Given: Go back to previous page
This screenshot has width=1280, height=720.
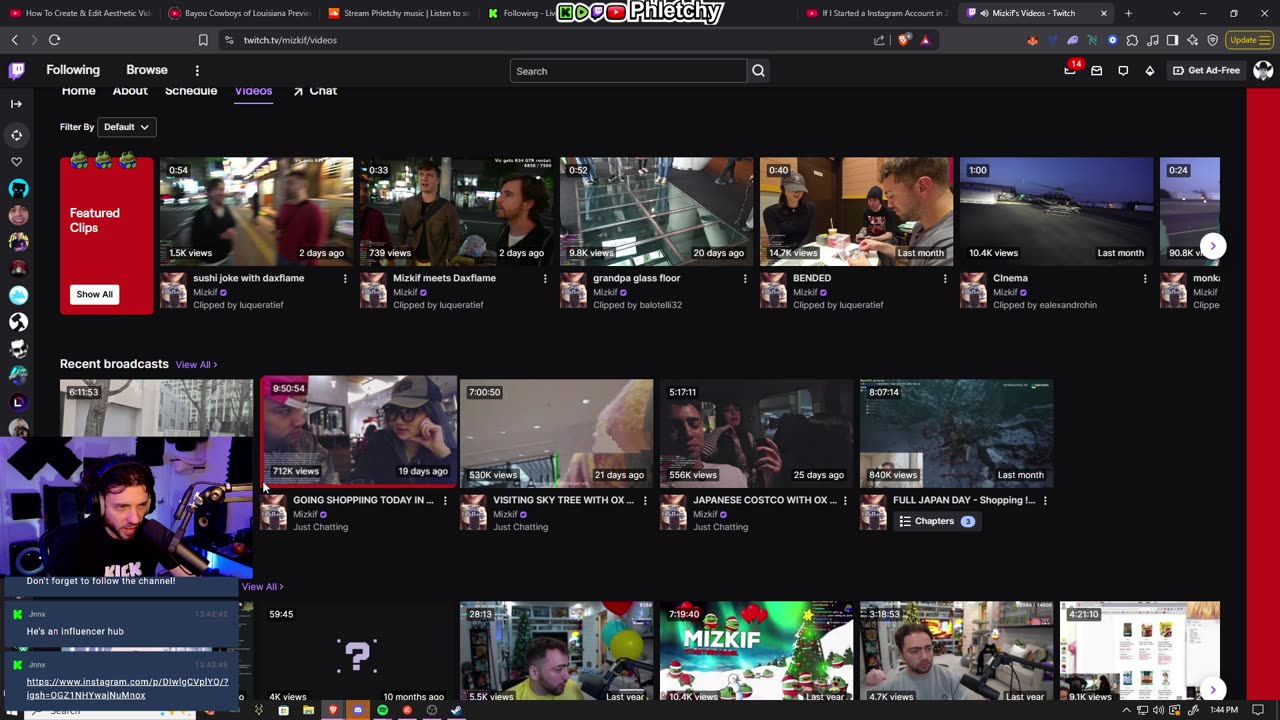Looking at the screenshot, I should coord(14,40).
